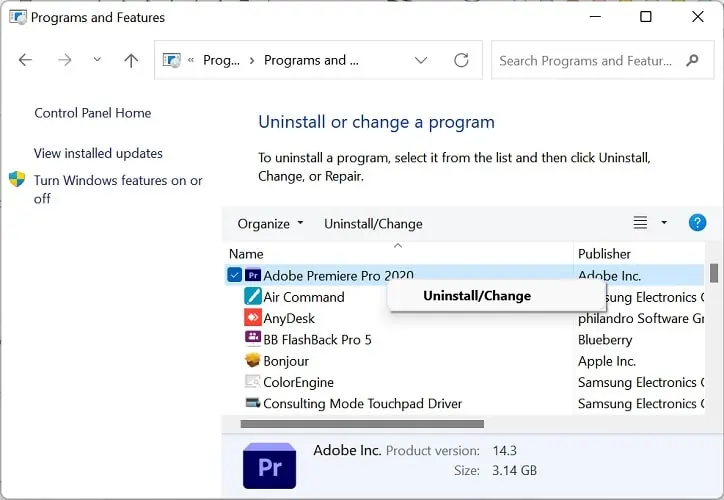Select the Air Command program row
The height and width of the screenshot is (500, 724).
pyautogui.click(x=304, y=297)
